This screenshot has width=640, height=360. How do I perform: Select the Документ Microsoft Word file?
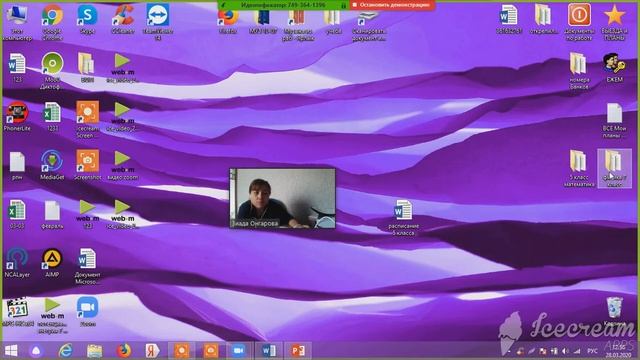point(87,266)
